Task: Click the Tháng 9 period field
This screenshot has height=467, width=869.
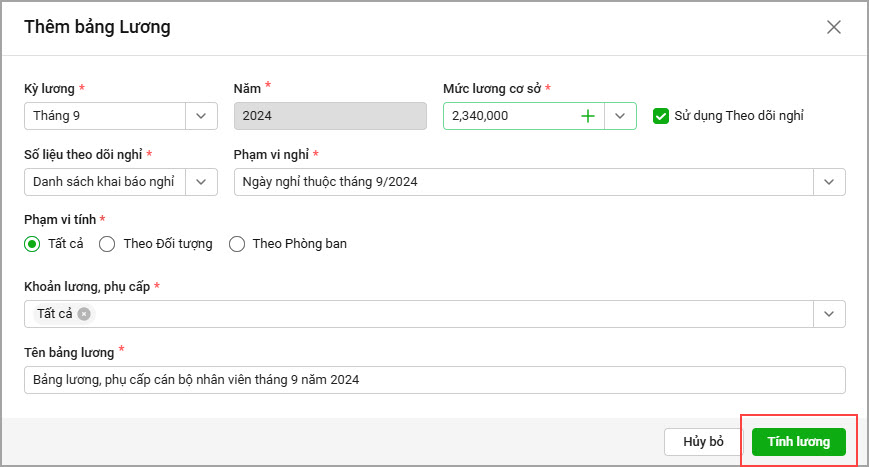Action: 104,116
